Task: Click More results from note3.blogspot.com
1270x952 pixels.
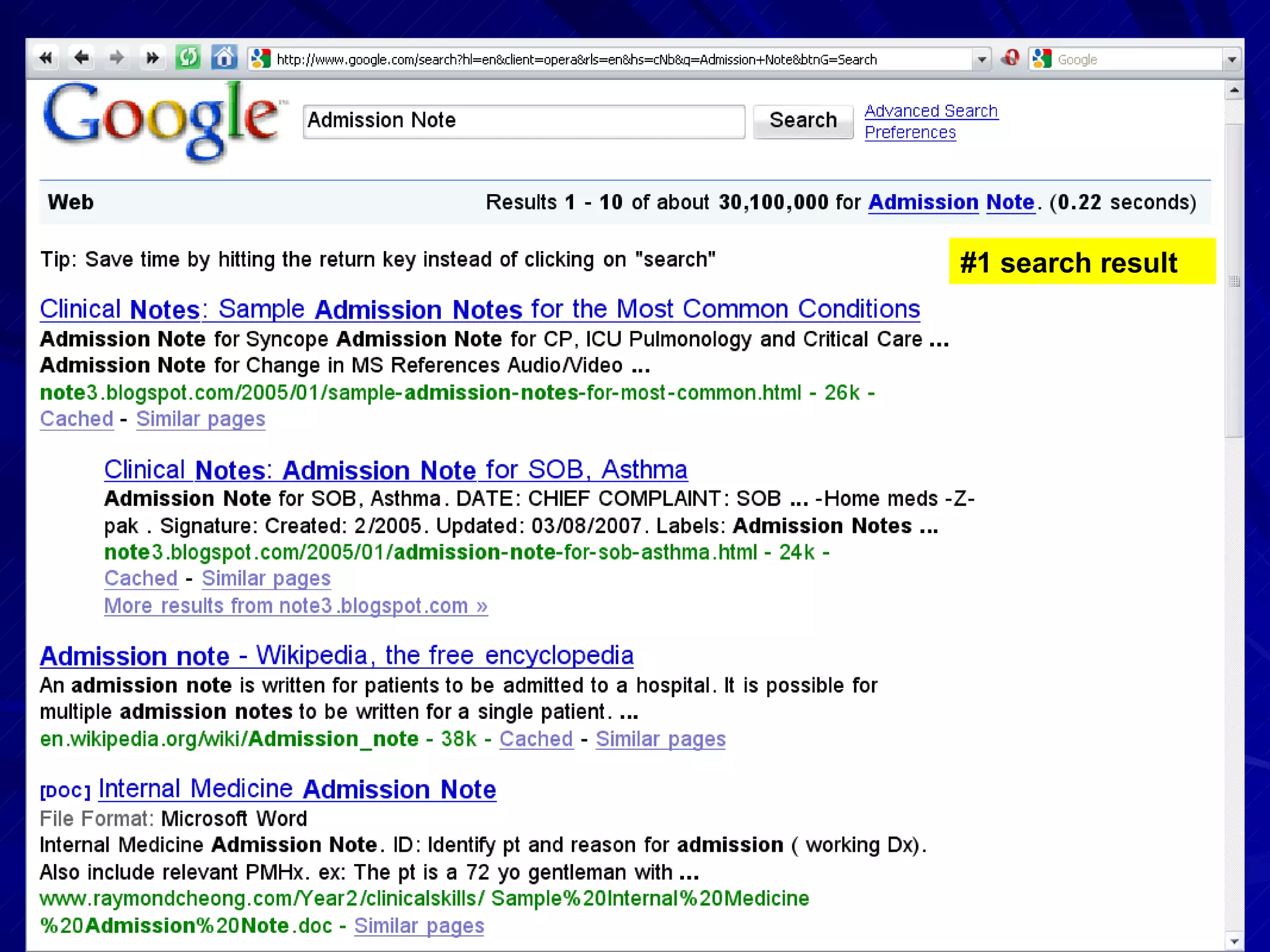Action: 296,606
